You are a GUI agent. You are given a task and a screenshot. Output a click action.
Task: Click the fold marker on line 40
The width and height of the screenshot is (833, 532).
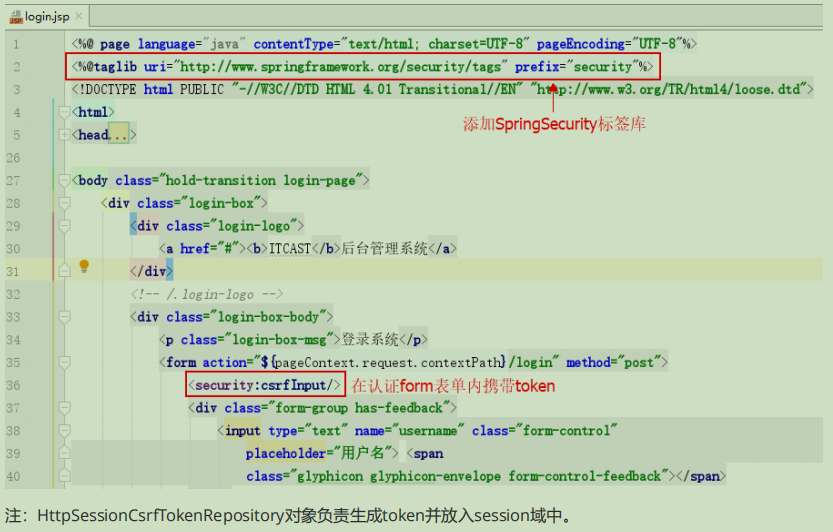point(64,476)
